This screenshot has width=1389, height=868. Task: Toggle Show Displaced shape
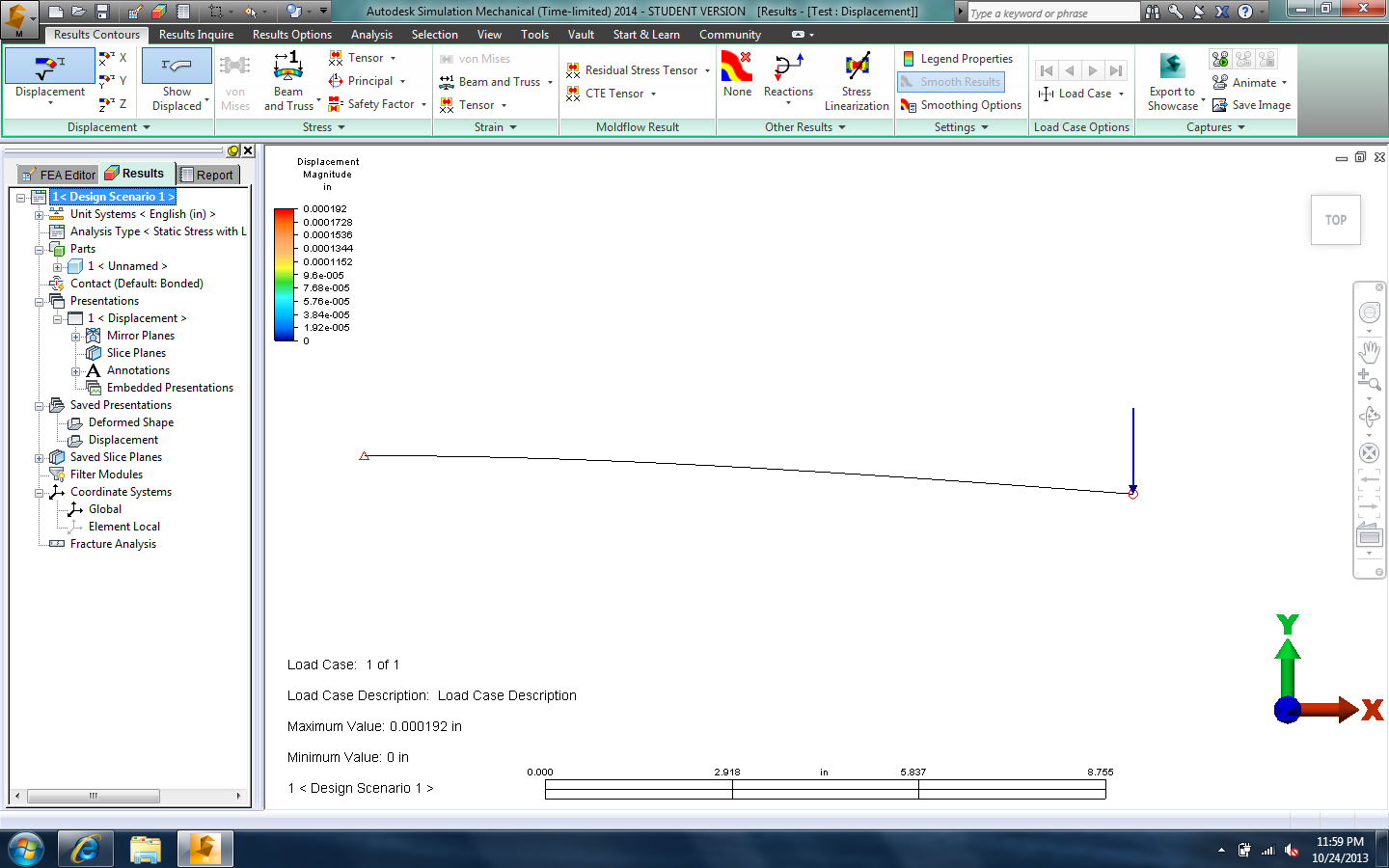177,80
